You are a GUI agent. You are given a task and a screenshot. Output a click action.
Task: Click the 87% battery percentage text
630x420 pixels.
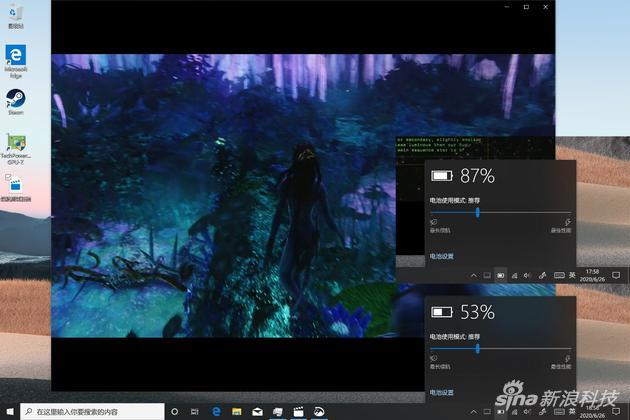click(x=477, y=176)
